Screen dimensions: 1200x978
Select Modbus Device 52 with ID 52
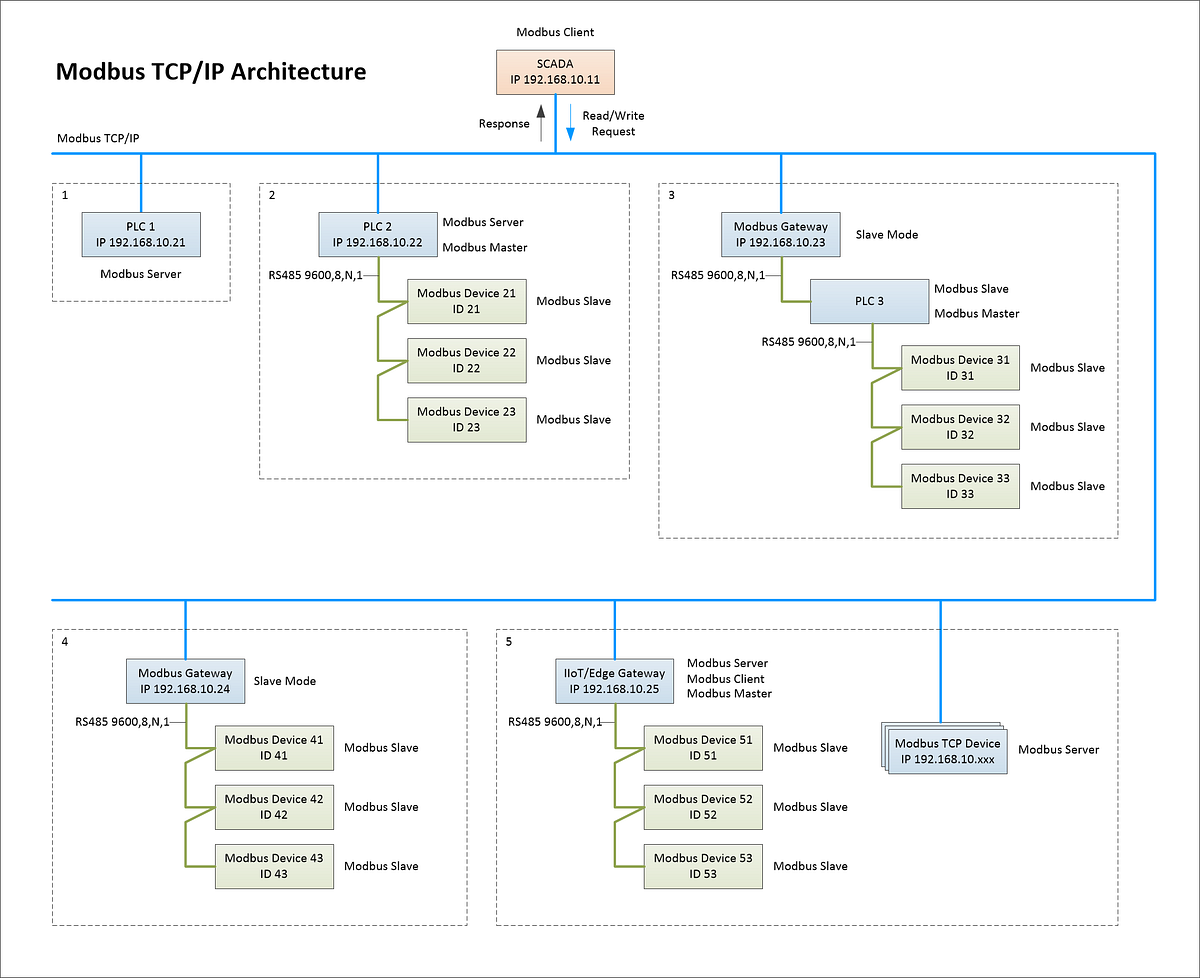click(x=703, y=807)
